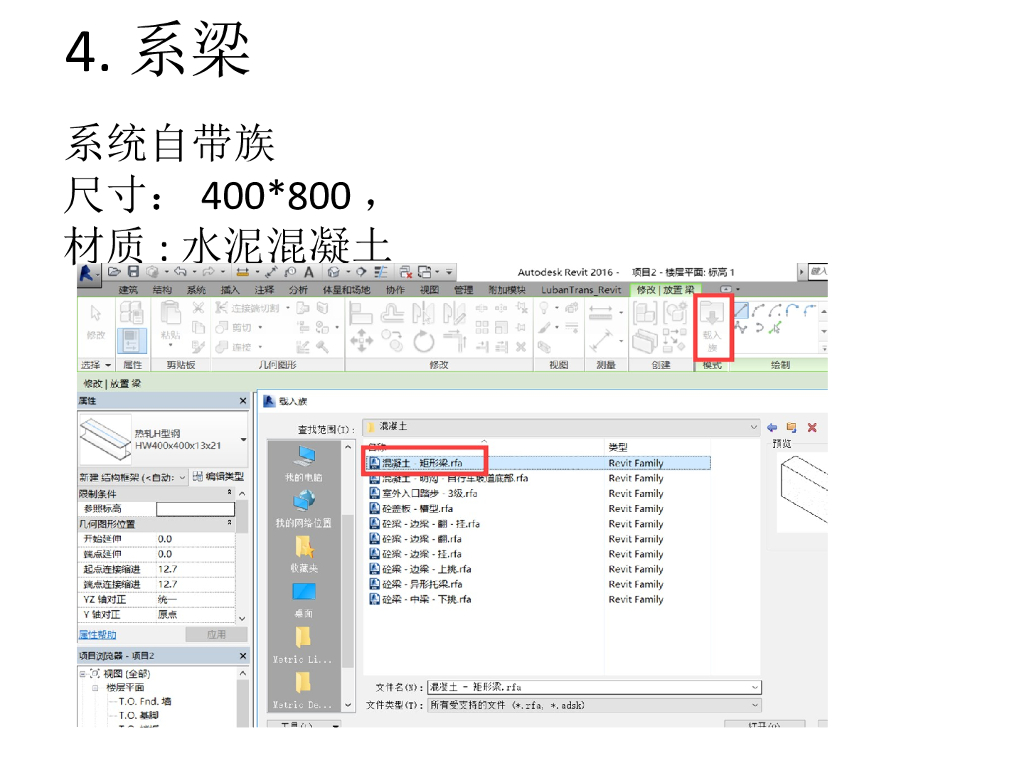The image size is (1024, 768).
Task: Open the 管理 ribbon tab
Action: (463, 289)
